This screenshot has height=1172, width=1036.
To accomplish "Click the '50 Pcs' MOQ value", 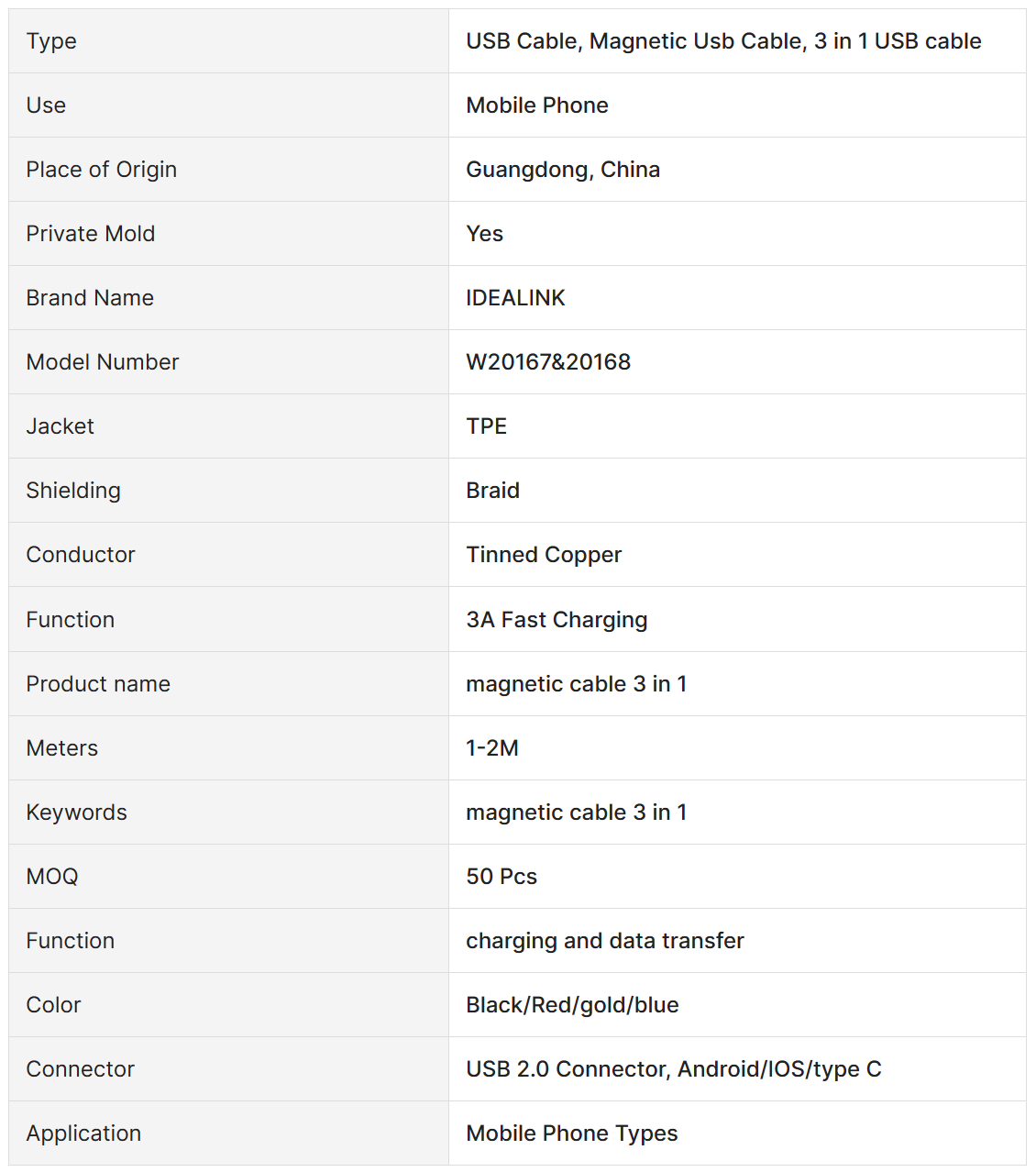I will [x=501, y=877].
